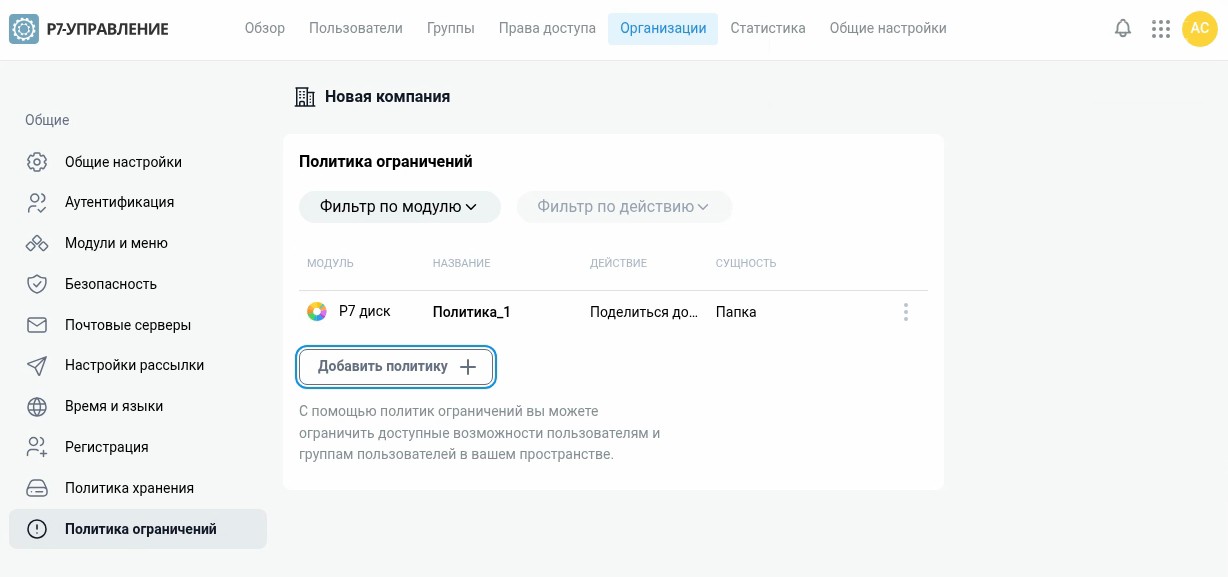Screen dimensions: 1228x577
Task: Click the Папка entity cell
Action: pos(736,312)
